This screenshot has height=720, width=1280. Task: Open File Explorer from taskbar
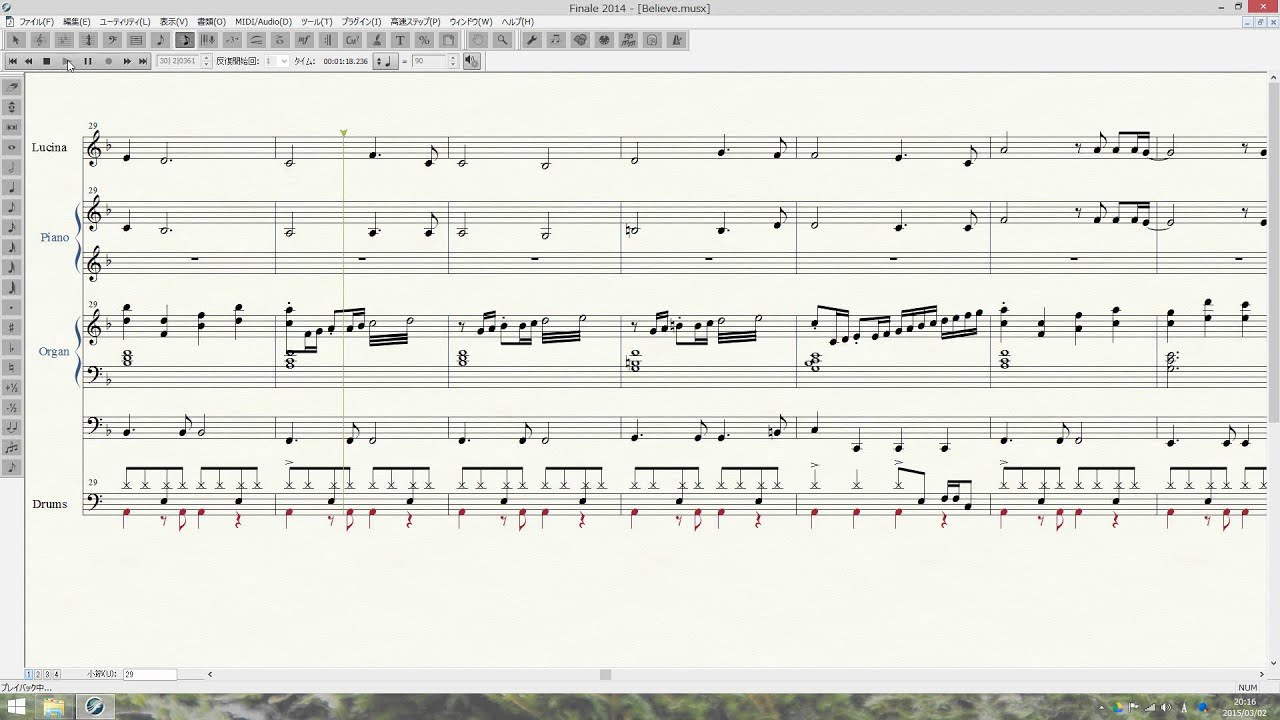[54, 707]
